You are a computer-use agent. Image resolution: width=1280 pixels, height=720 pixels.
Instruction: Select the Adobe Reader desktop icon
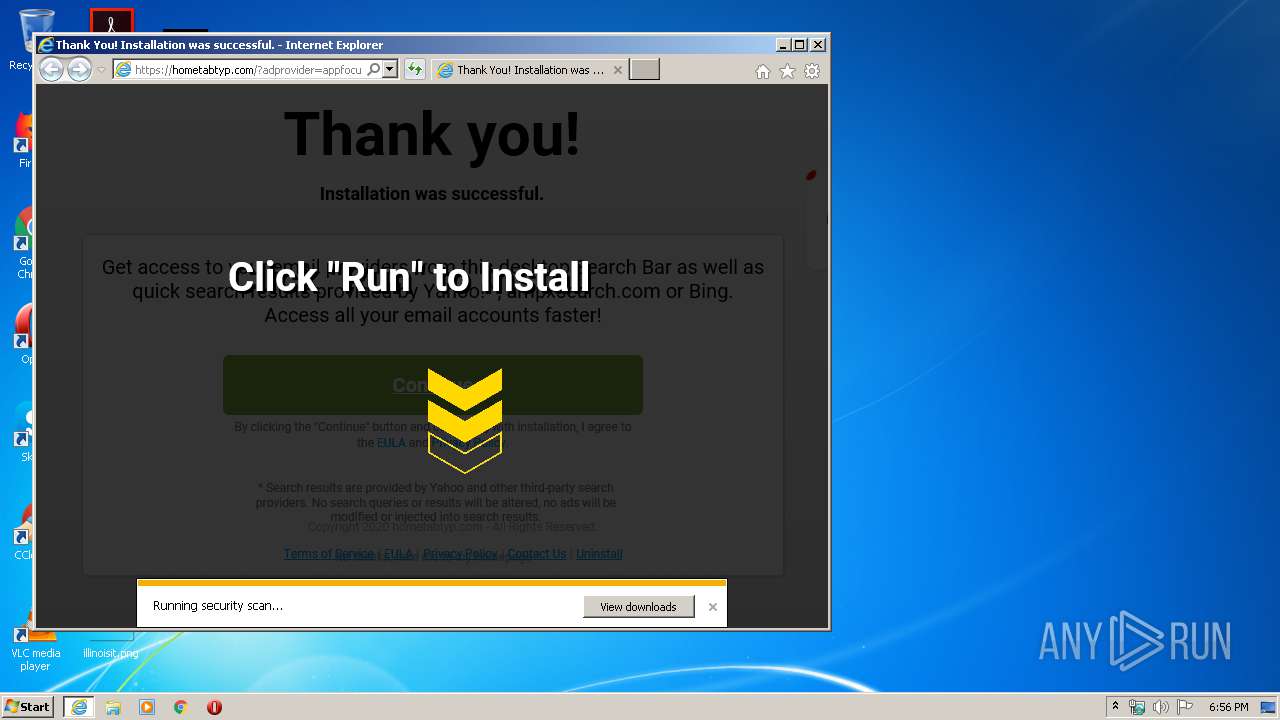point(111,22)
